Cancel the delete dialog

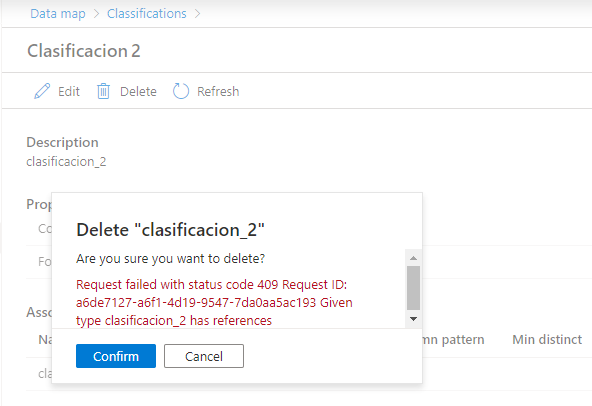coord(204,356)
